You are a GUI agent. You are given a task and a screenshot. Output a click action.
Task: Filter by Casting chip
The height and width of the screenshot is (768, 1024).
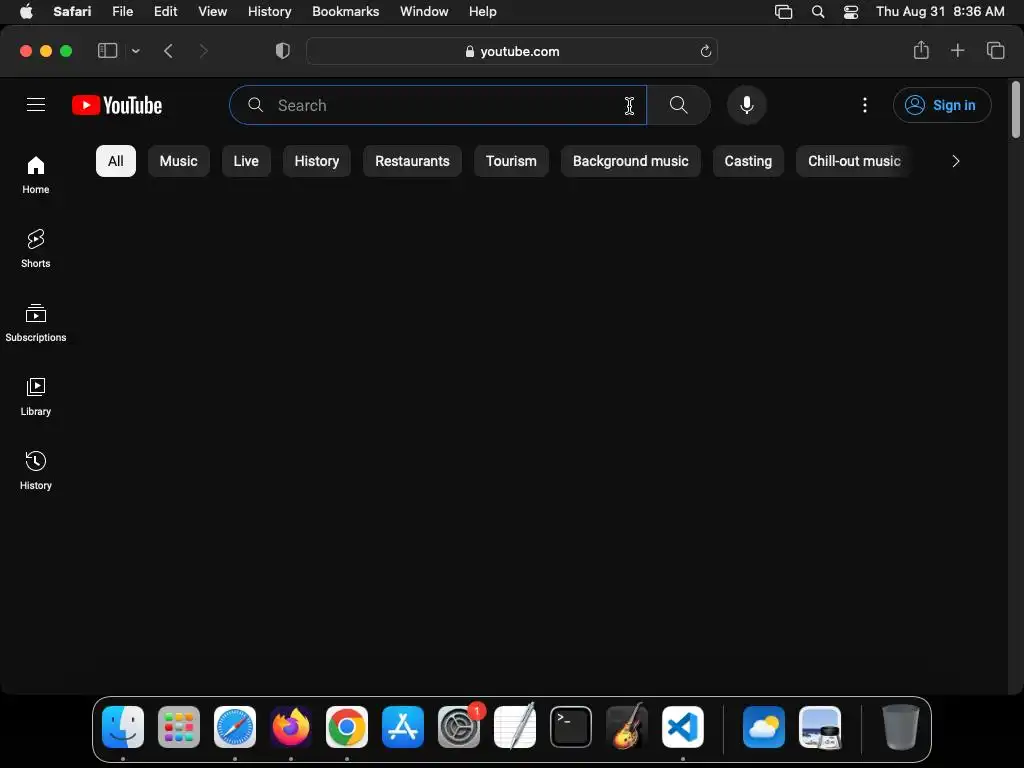(x=748, y=161)
